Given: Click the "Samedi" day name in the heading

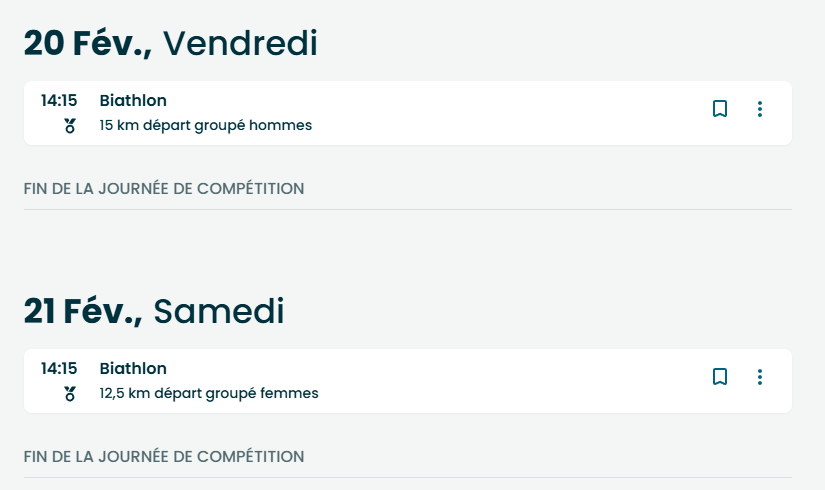Looking at the screenshot, I should (x=219, y=312).
